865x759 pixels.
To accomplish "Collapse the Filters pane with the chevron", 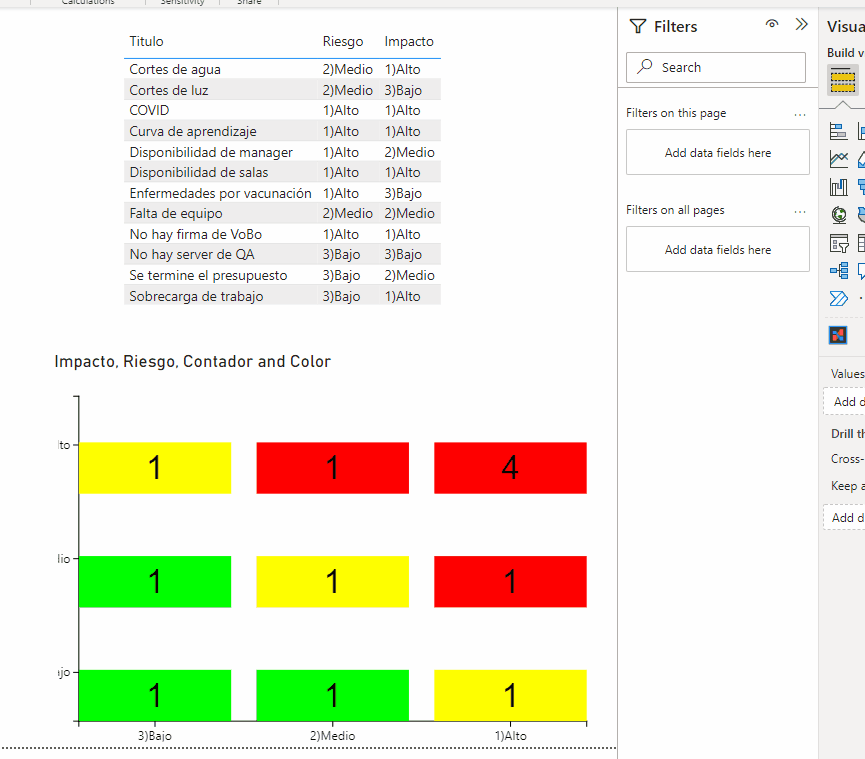I will click(x=801, y=24).
